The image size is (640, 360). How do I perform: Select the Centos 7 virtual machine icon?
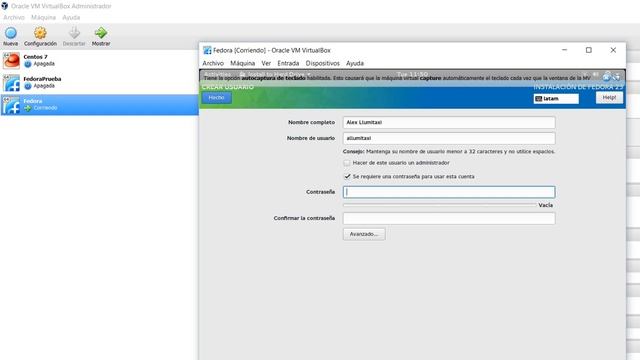click(11, 60)
